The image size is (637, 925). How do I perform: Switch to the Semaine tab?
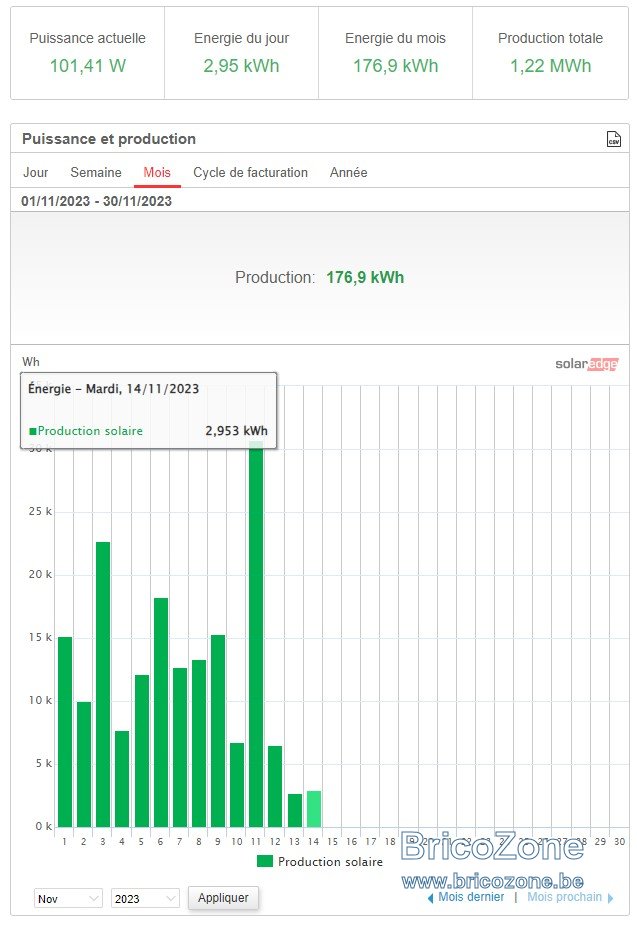point(96,173)
